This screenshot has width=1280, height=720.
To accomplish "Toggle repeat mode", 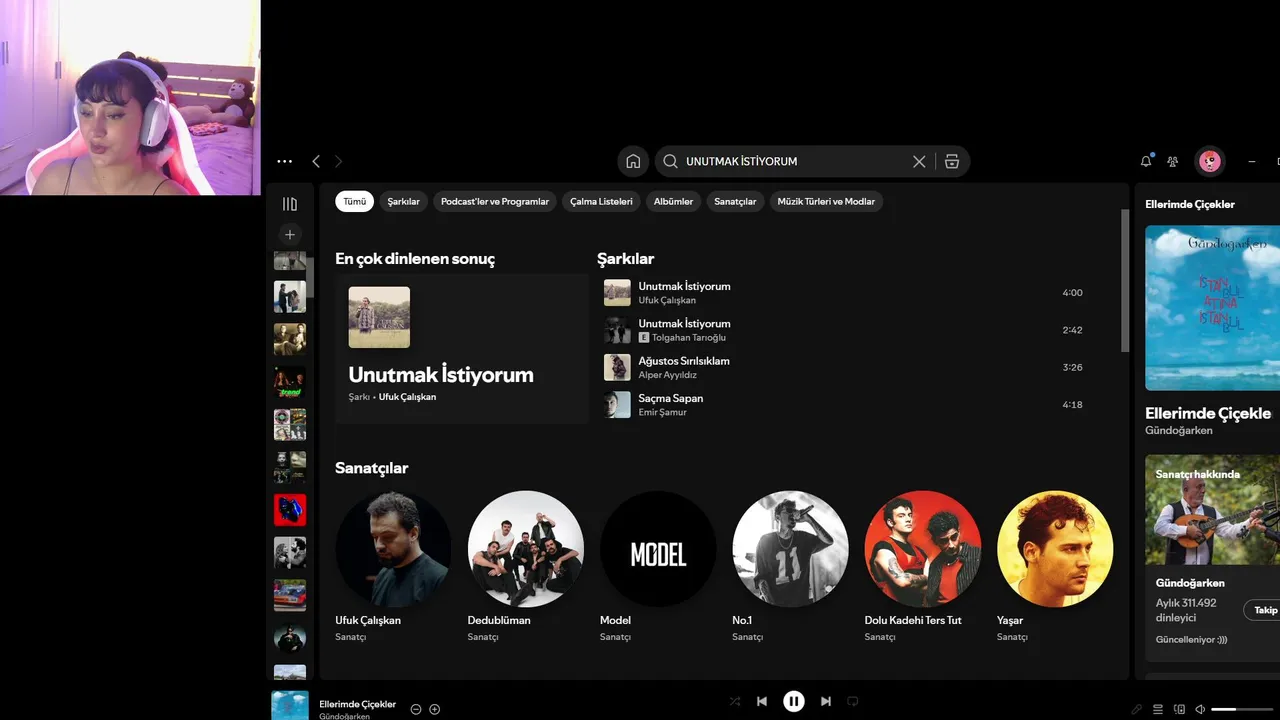I will click(853, 701).
